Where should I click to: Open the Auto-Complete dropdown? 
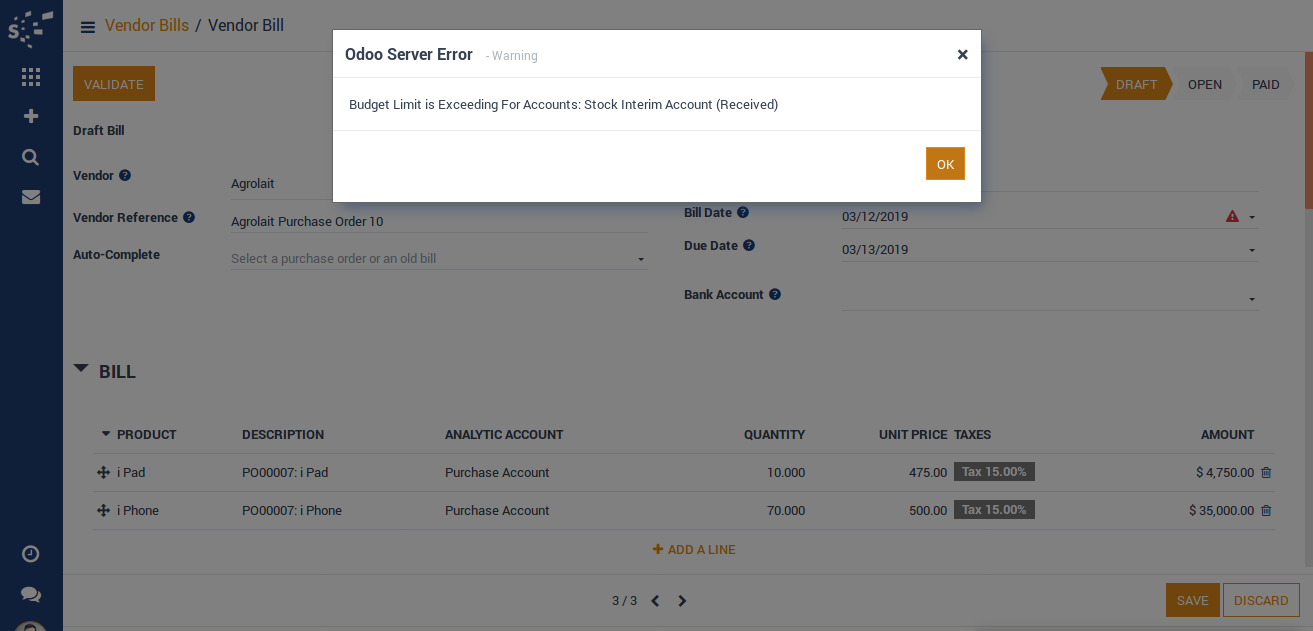tap(640, 259)
